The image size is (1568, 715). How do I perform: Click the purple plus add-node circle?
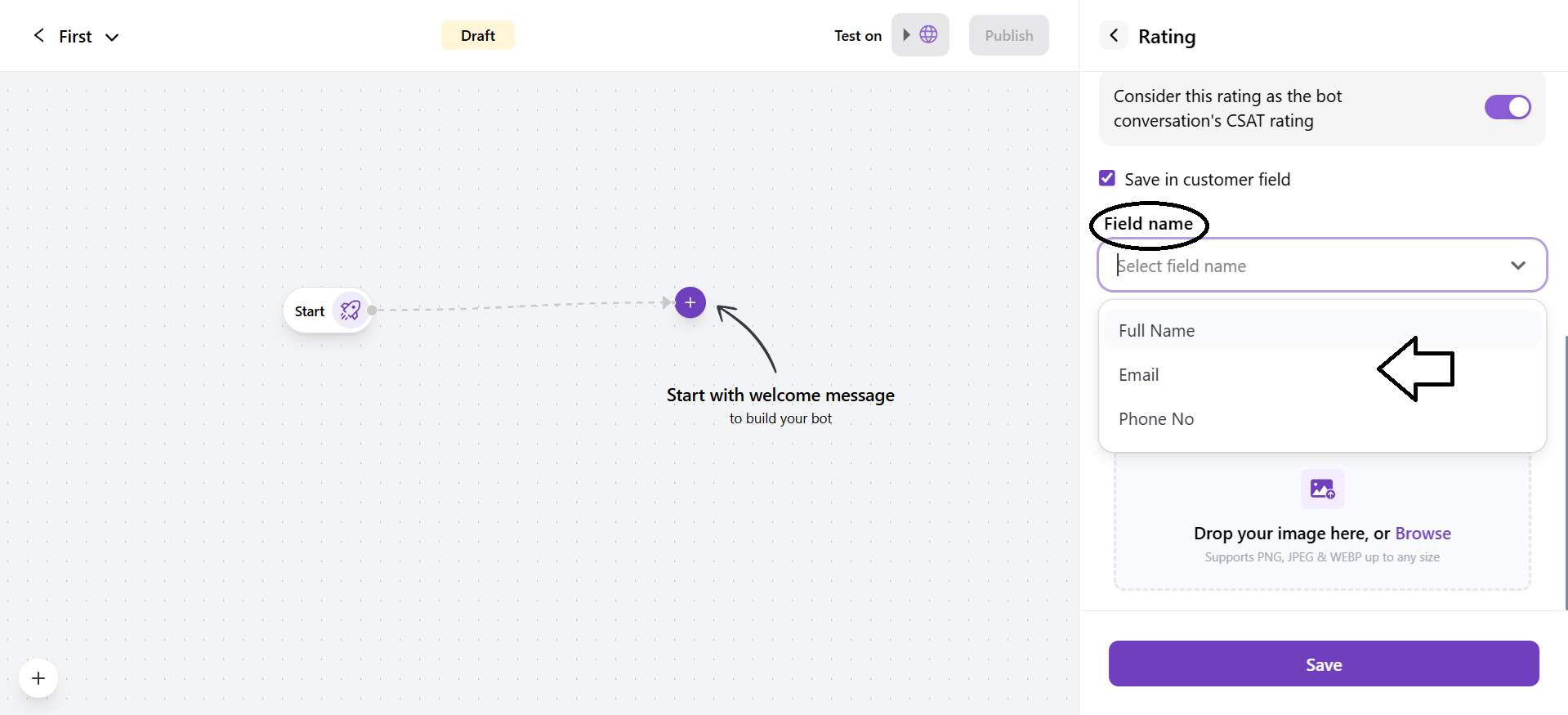690,302
